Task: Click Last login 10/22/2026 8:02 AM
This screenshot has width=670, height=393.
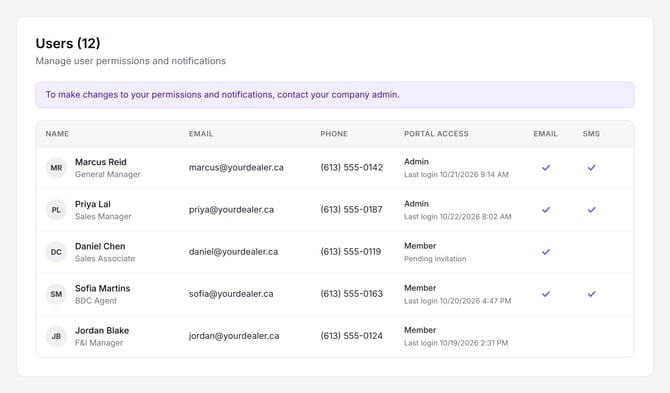Action: coord(458,217)
